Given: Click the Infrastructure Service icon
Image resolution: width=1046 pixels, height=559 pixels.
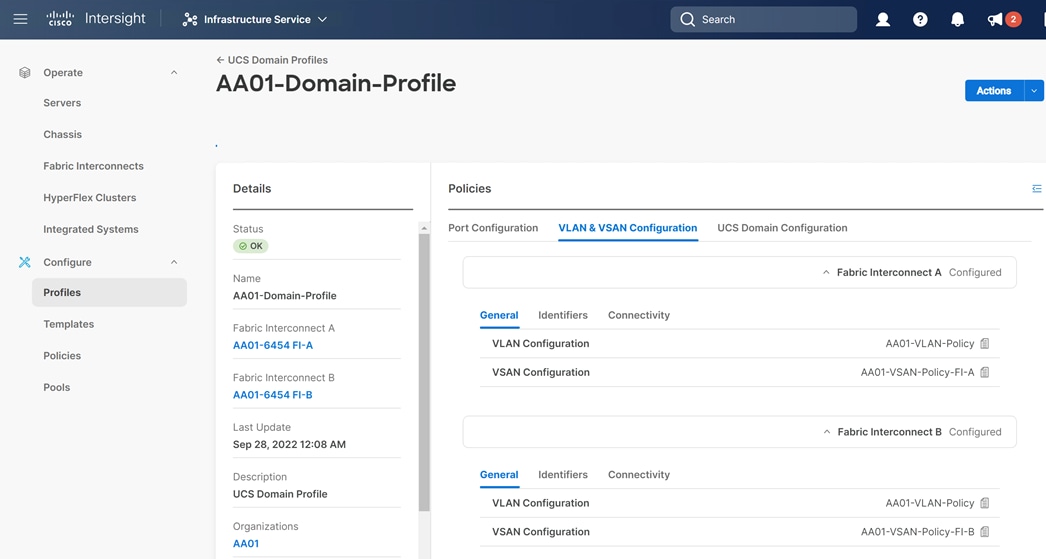Looking at the screenshot, I should [x=190, y=19].
